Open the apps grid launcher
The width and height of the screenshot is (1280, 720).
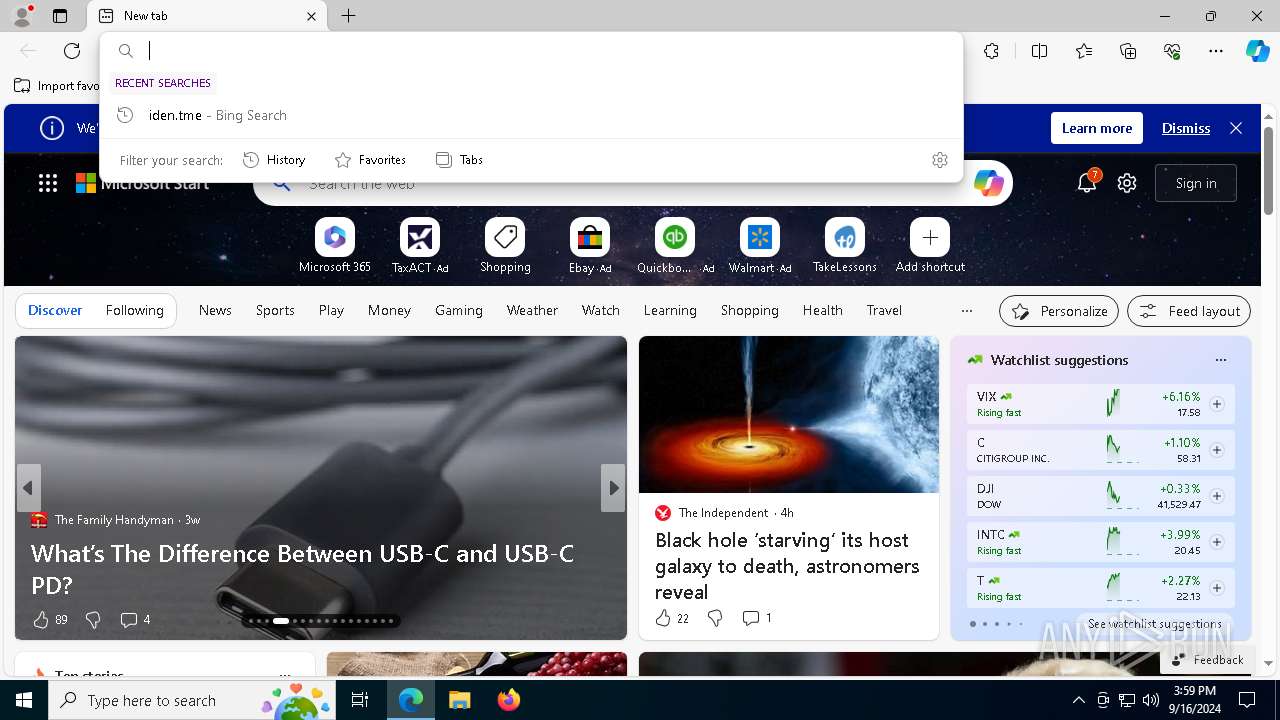(48, 183)
